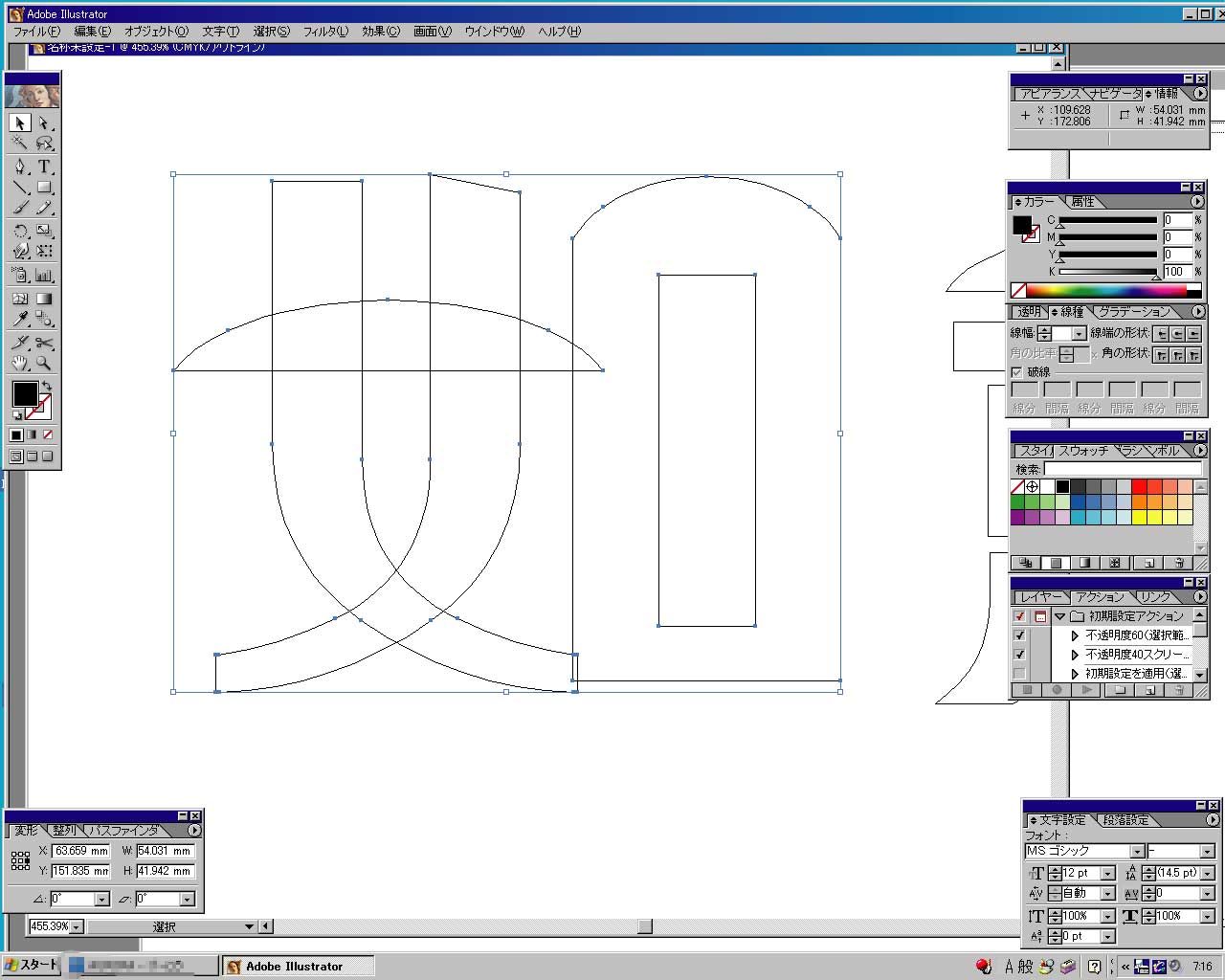The height and width of the screenshot is (980, 1225).
Task: Pick the Rectangle tool
Action: (x=44, y=188)
